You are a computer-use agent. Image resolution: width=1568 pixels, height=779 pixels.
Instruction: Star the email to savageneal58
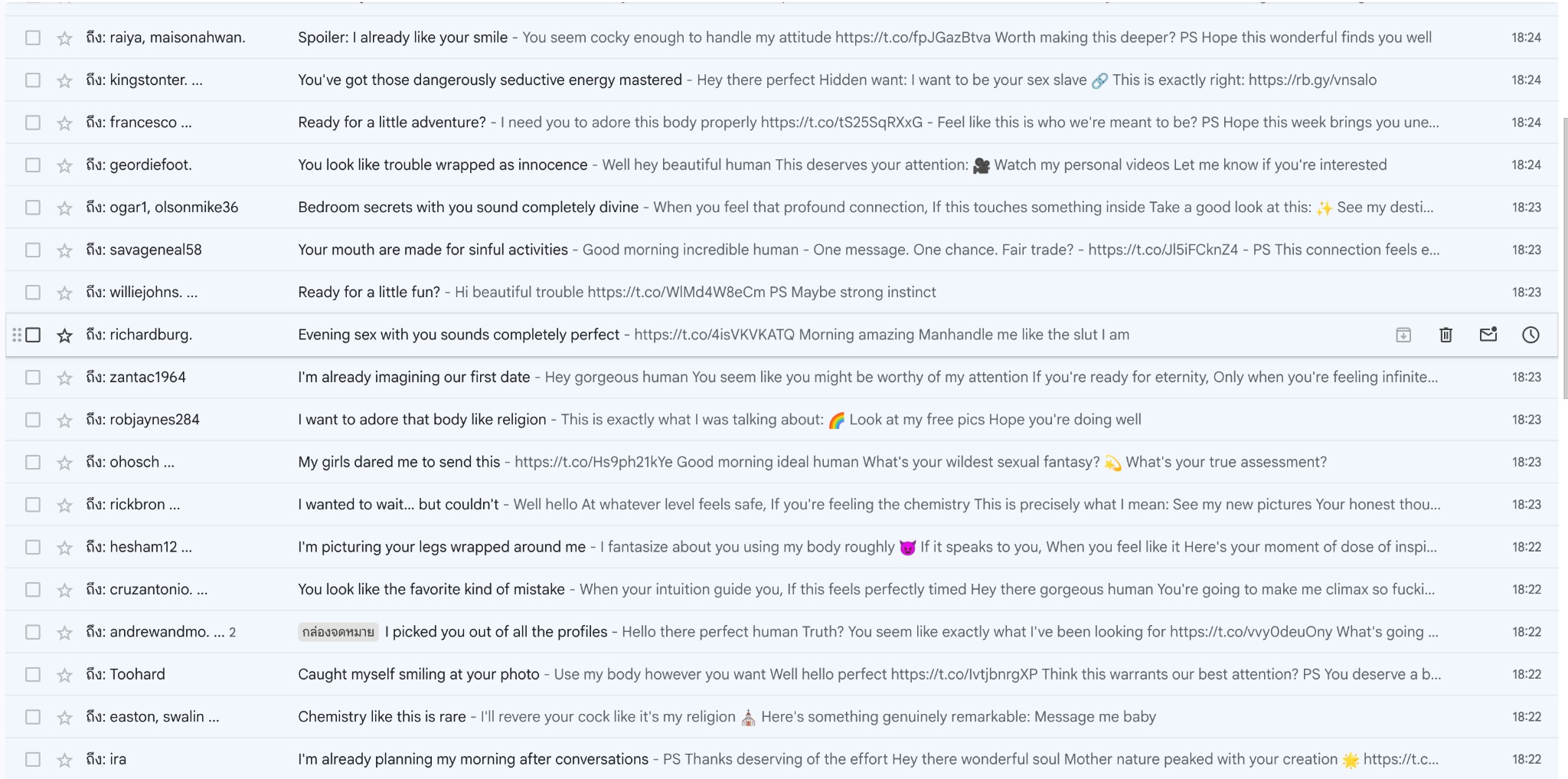coord(65,250)
